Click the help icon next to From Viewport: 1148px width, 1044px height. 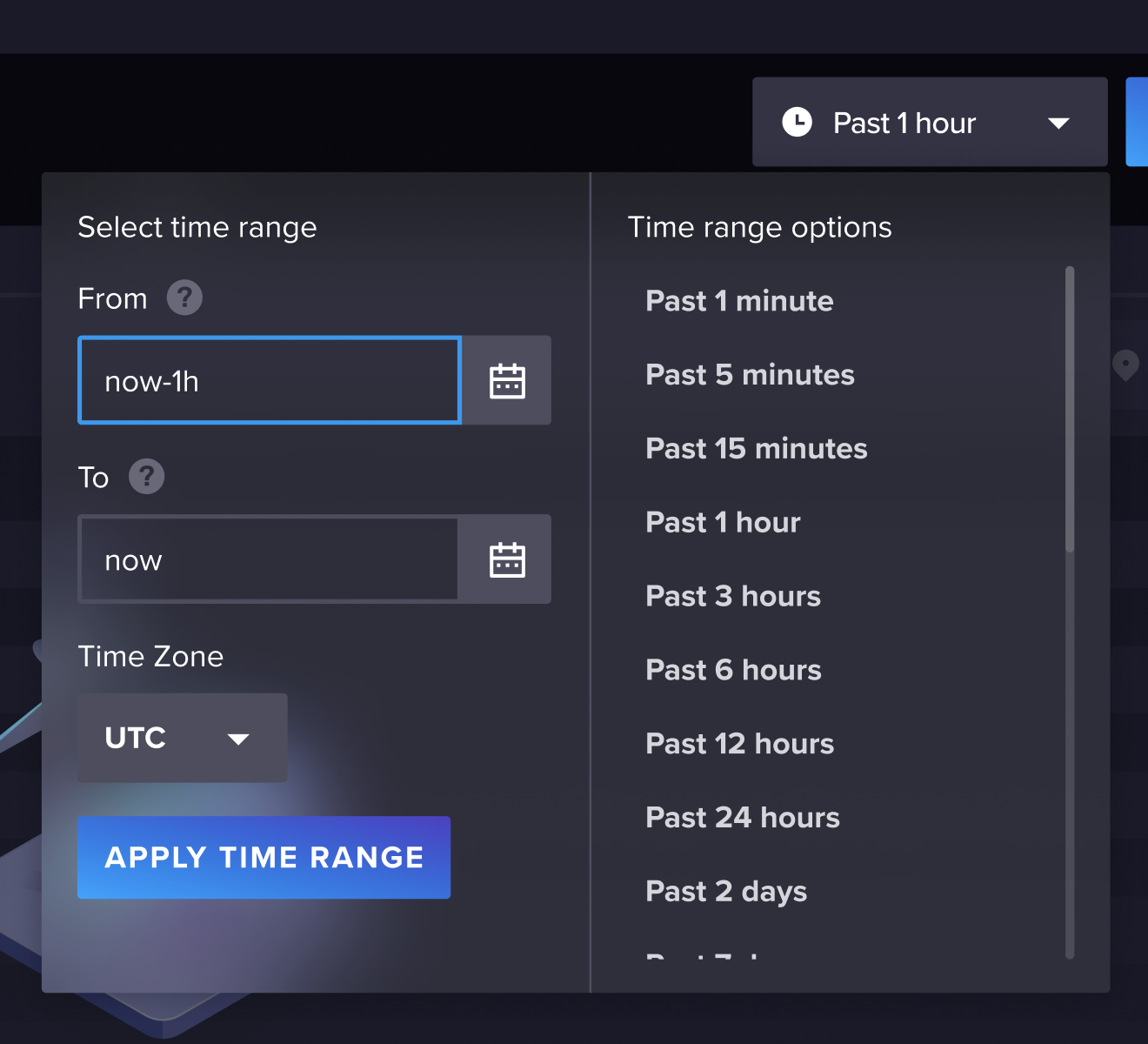click(x=184, y=298)
